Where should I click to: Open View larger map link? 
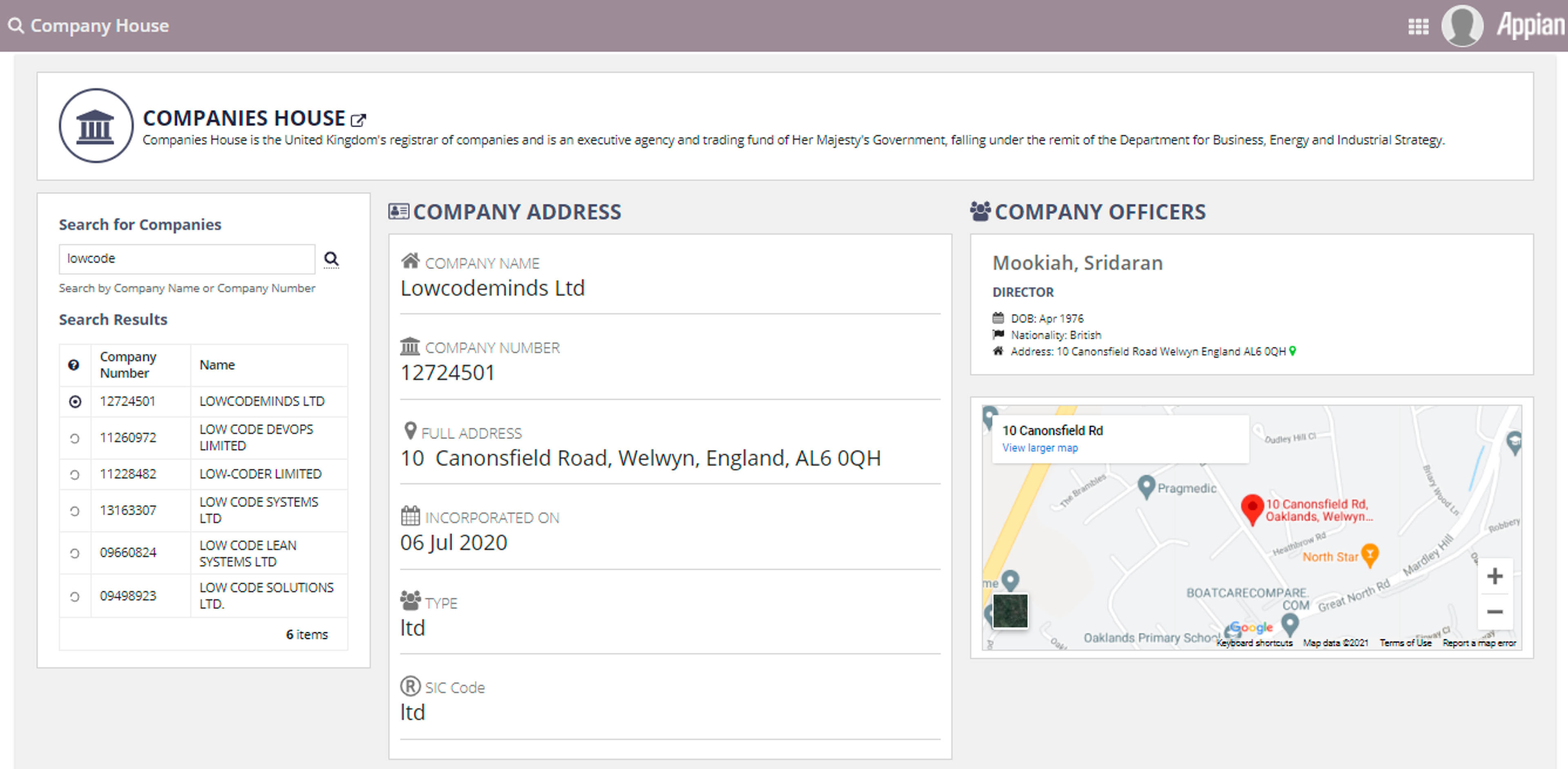tap(1040, 448)
